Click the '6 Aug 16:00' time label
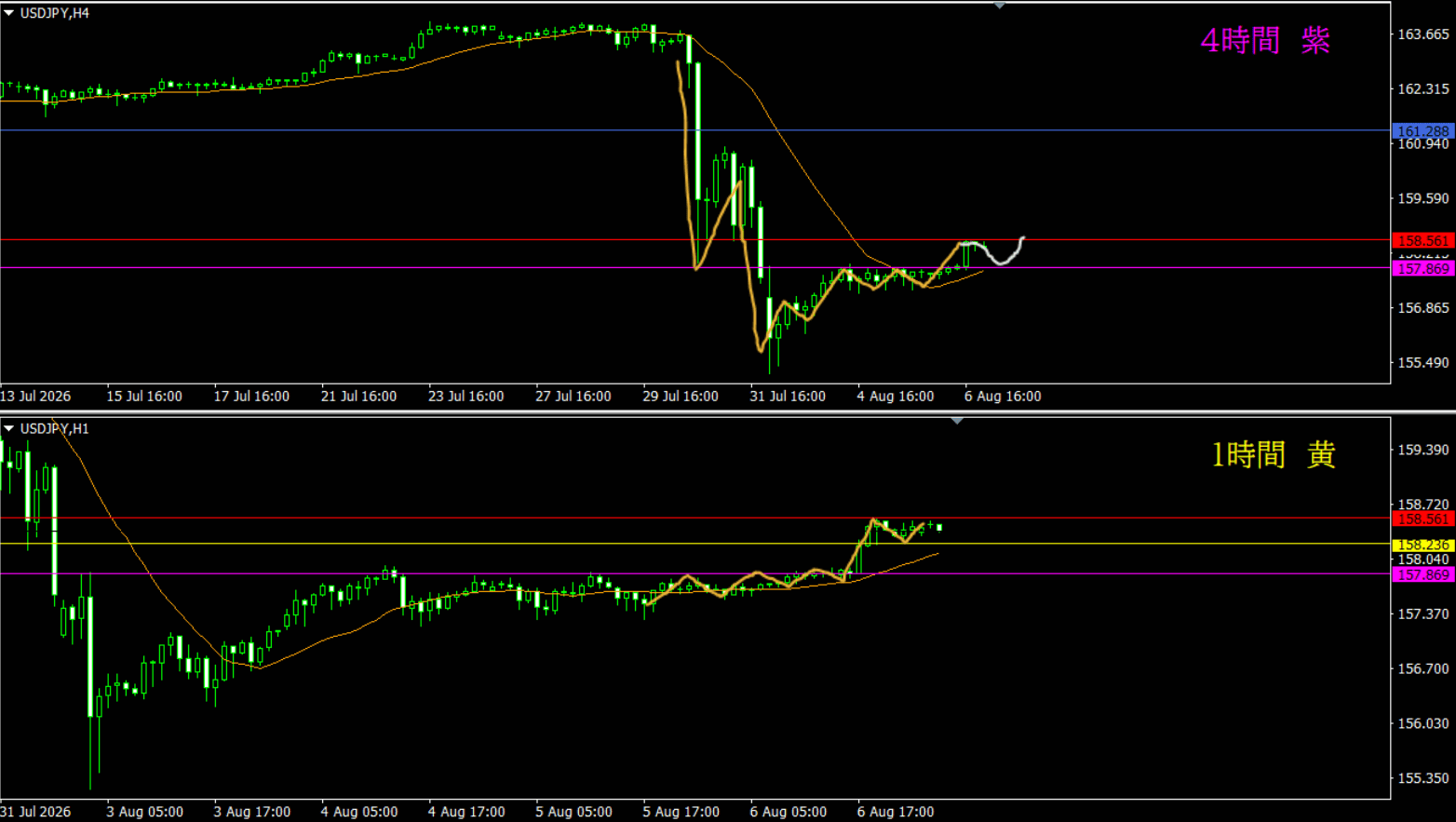This screenshot has width=1456, height=822. (1003, 396)
